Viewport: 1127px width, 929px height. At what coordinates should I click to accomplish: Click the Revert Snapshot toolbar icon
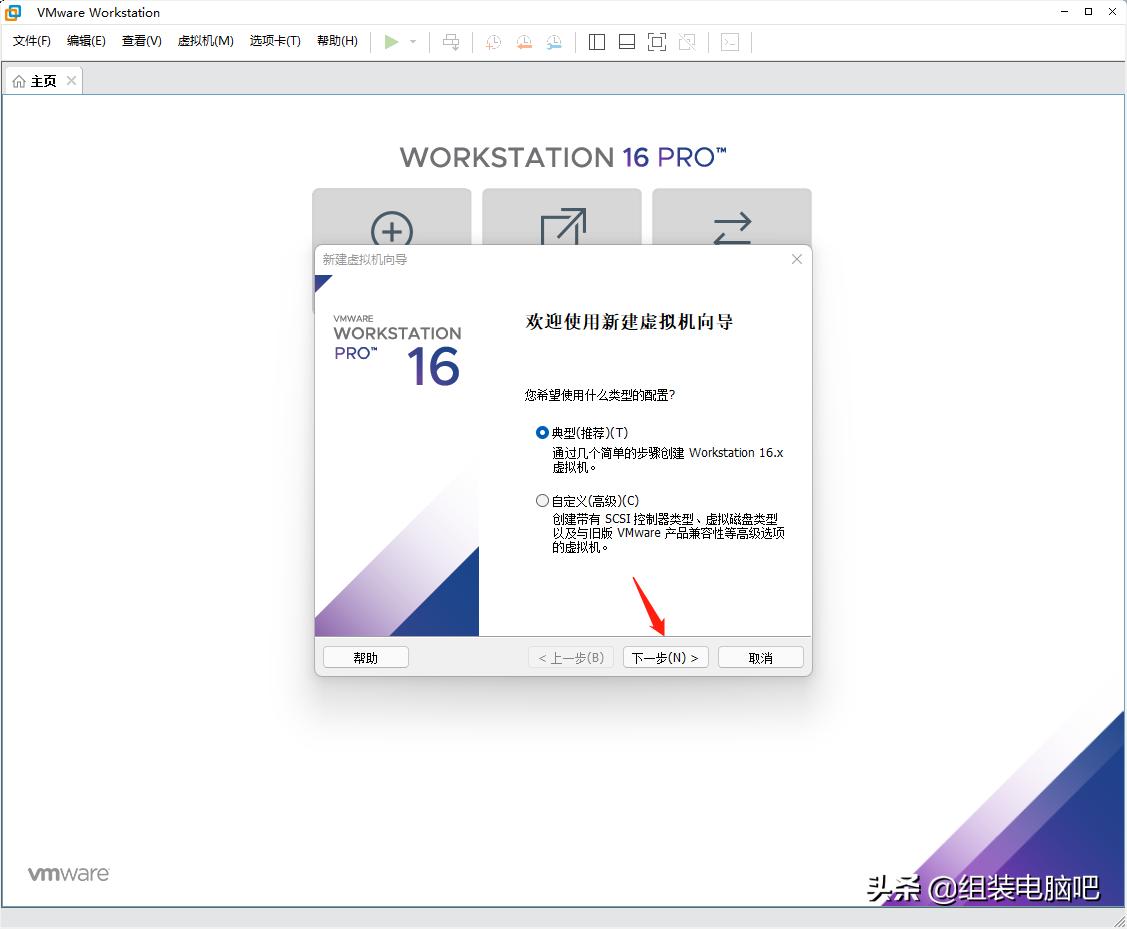point(523,41)
